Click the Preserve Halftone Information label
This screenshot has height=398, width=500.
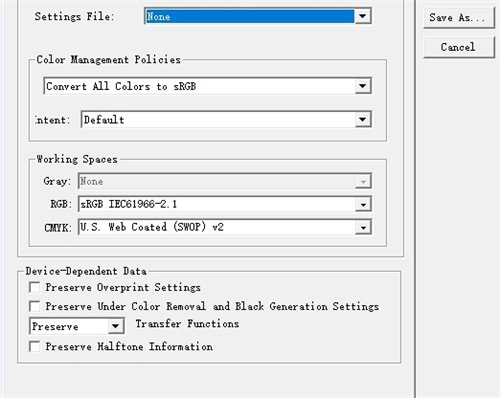click(x=129, y=347)
